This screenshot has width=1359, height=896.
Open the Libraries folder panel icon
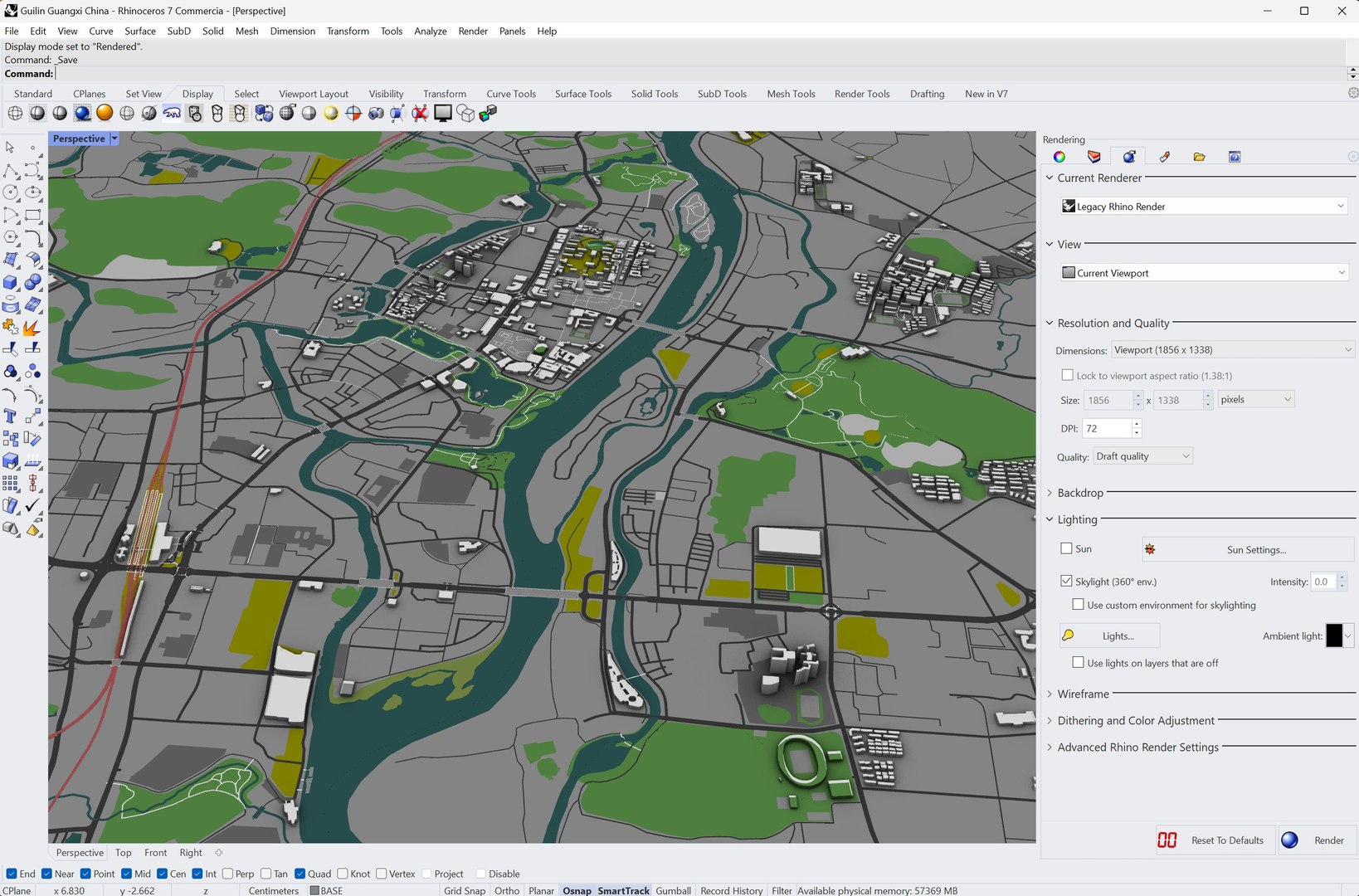point(1200,157)
